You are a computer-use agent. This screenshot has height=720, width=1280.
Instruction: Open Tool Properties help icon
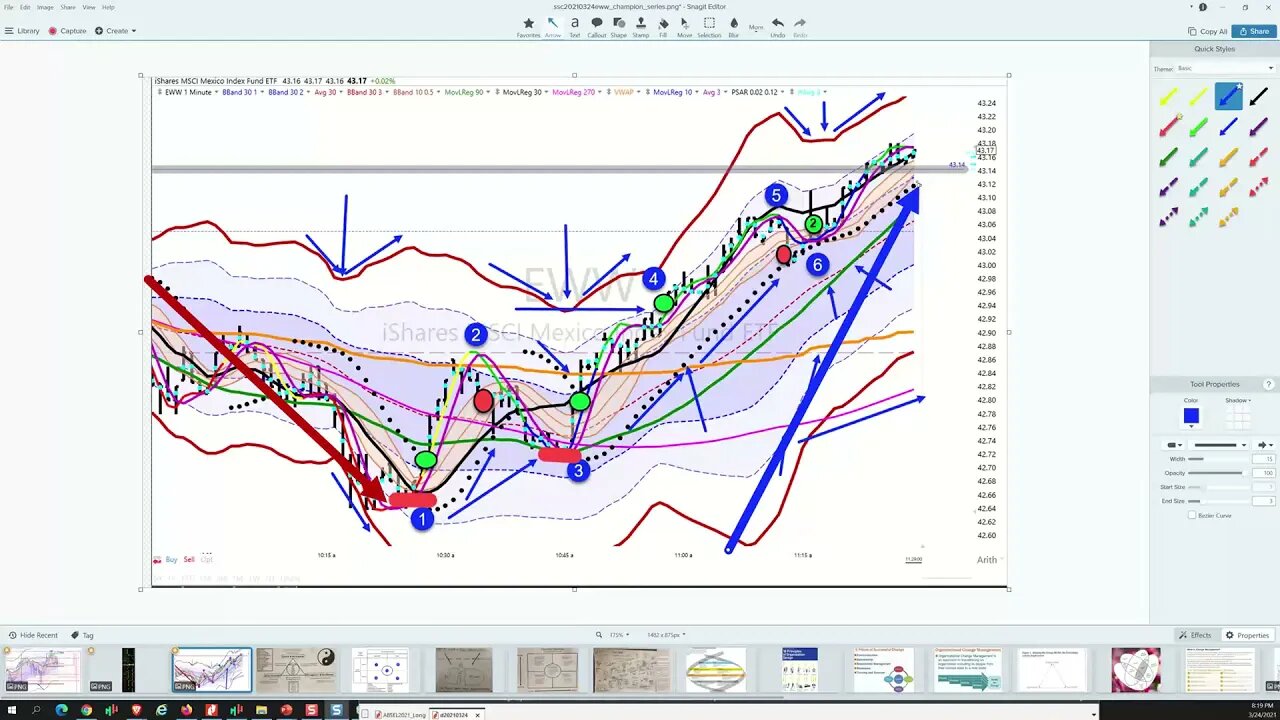[x=1269, y=384]
